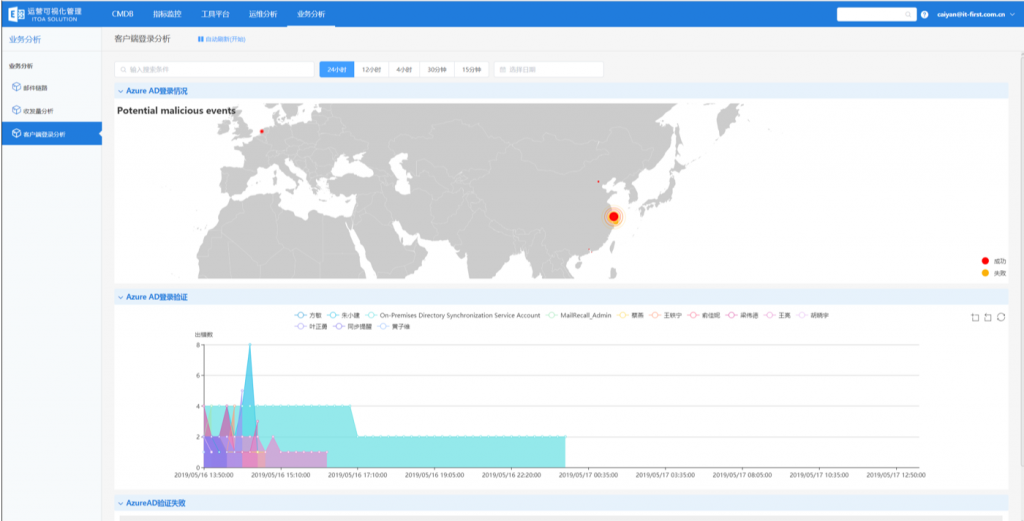Click the 选择日期 date picker field

(548, 69)
